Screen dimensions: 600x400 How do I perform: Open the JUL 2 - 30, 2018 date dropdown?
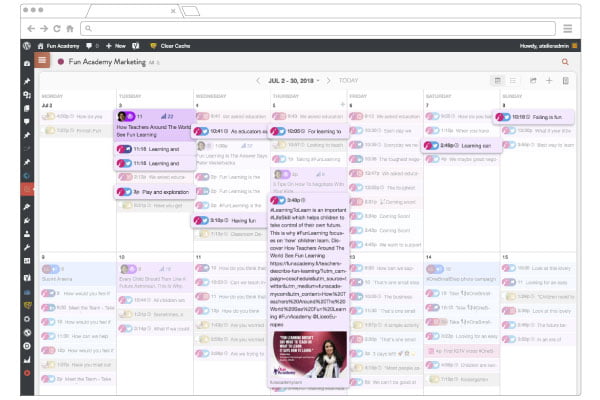(x=293, y=81)
